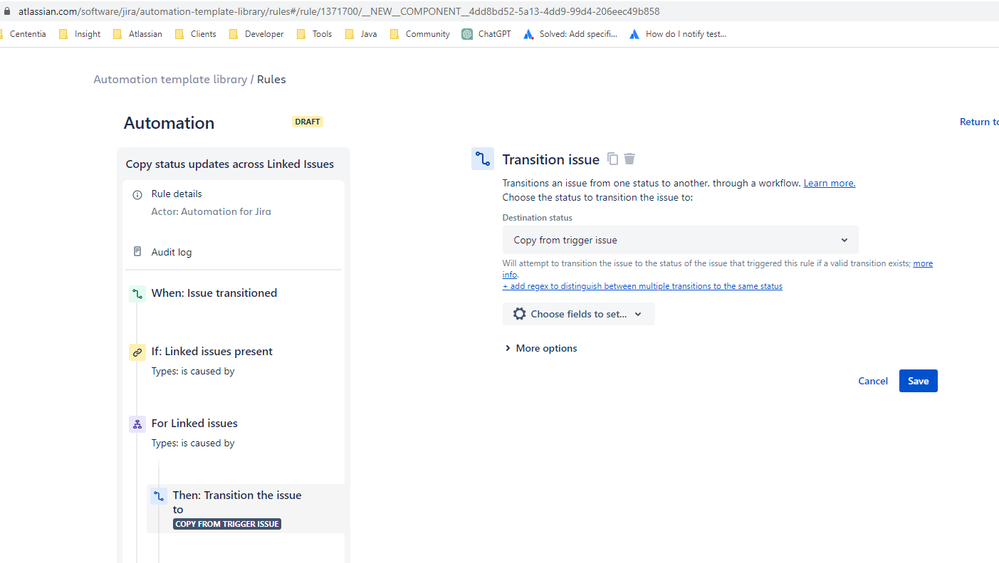Image resolution: width=999 pixels, height=563 pixels.
Task: Click the large Transition issue header icon
Action: pos(482,159)
